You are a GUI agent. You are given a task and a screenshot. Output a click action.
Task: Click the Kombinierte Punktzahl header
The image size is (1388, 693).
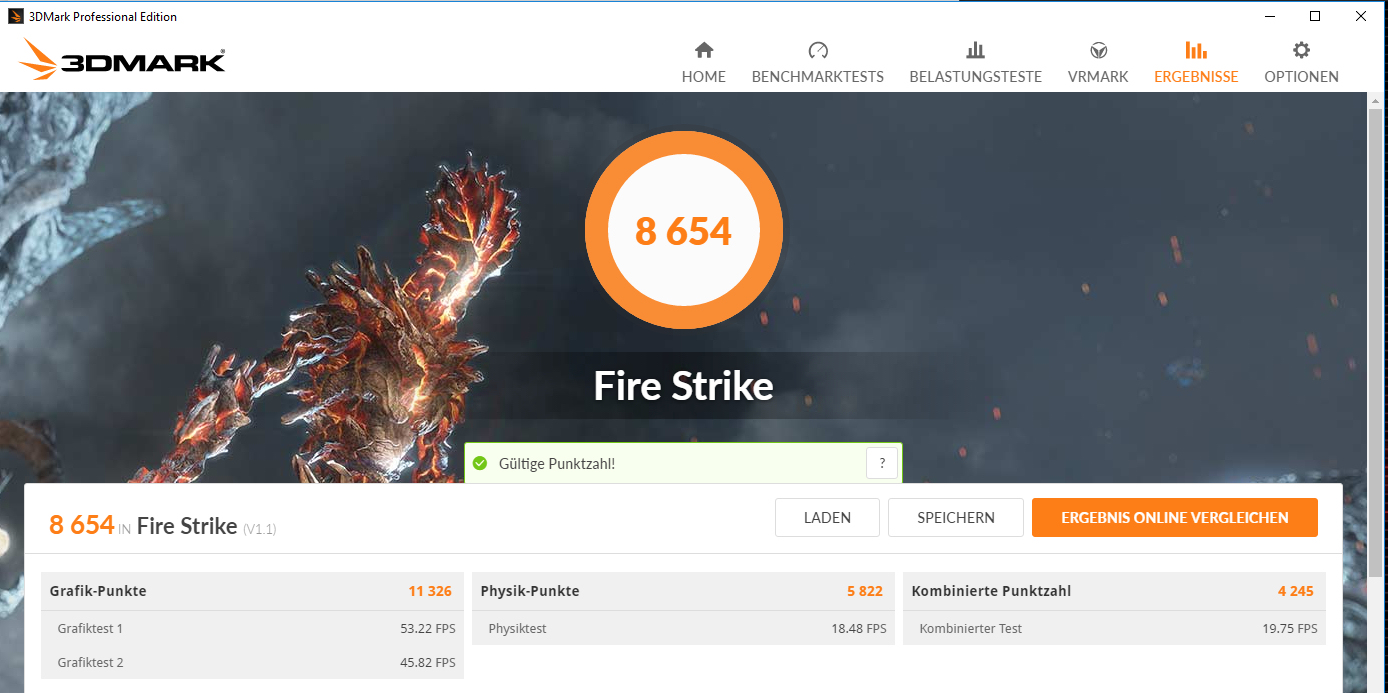click(x=1114, y=591)
